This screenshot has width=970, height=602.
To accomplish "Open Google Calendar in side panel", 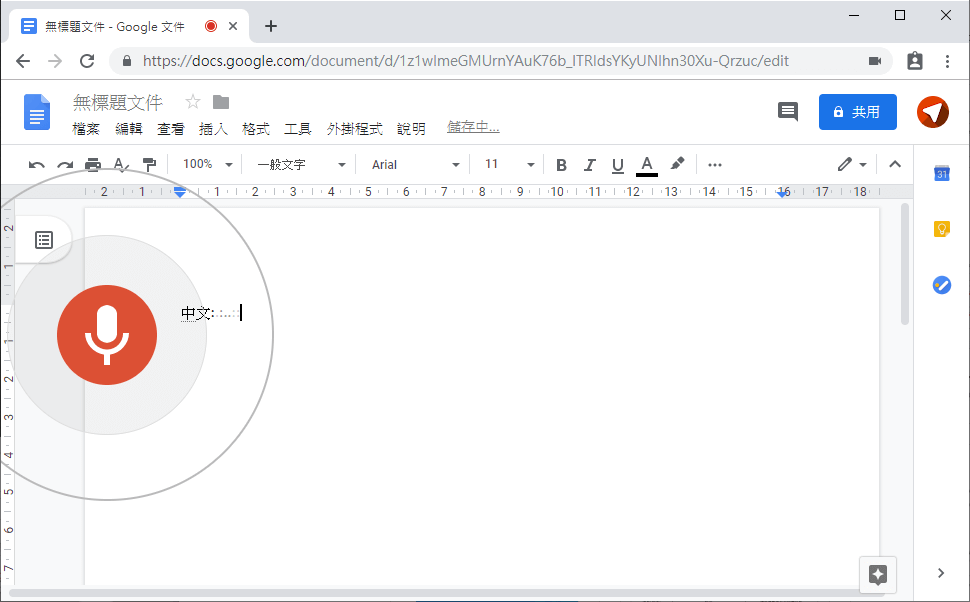I will click(x=942, y=174).
